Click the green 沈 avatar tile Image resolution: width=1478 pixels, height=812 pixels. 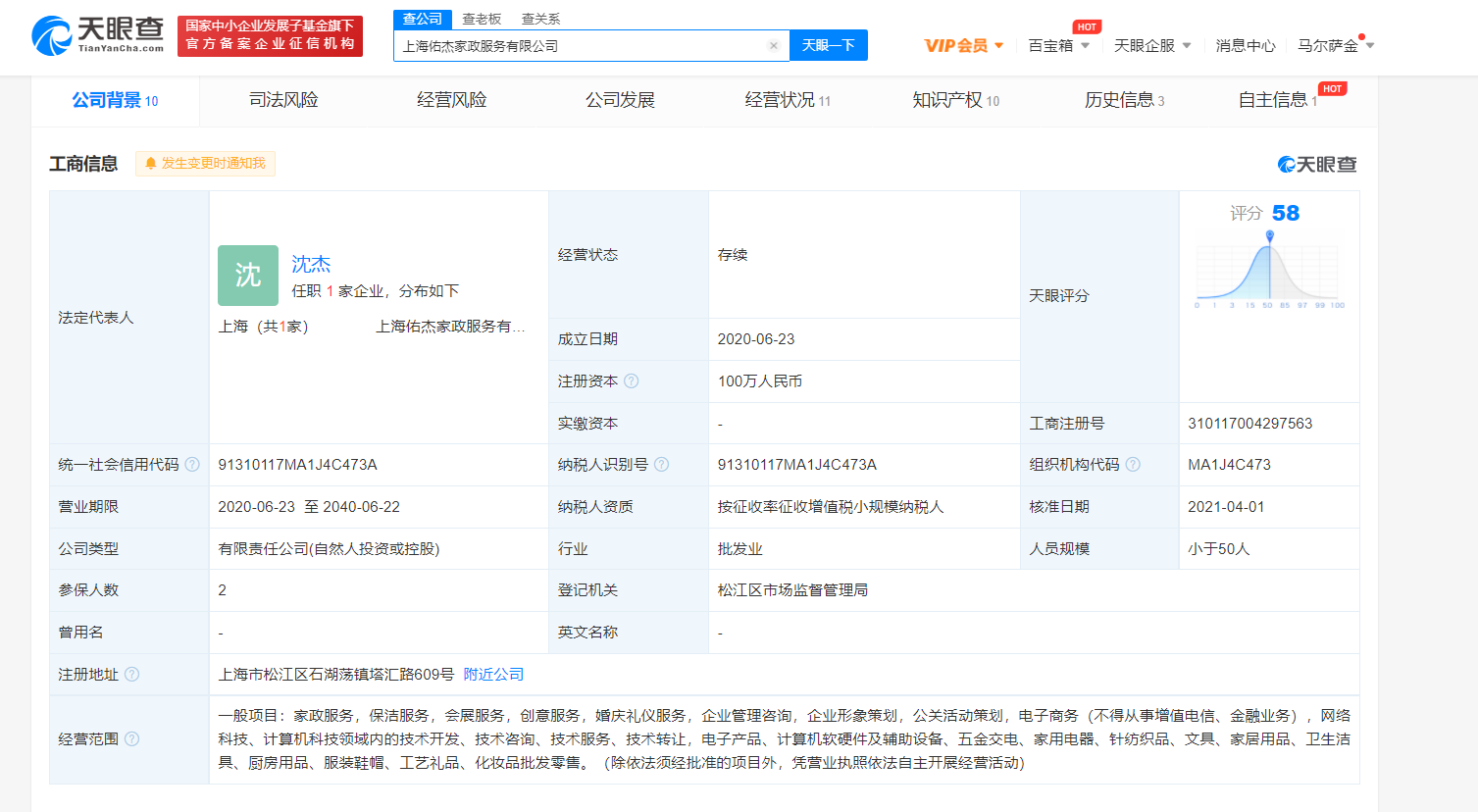coord(248,276)
